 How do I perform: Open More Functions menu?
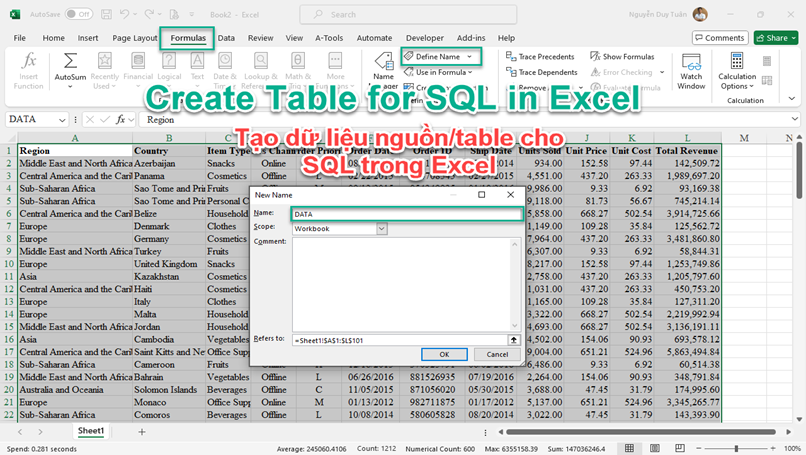tap(335, 71)
